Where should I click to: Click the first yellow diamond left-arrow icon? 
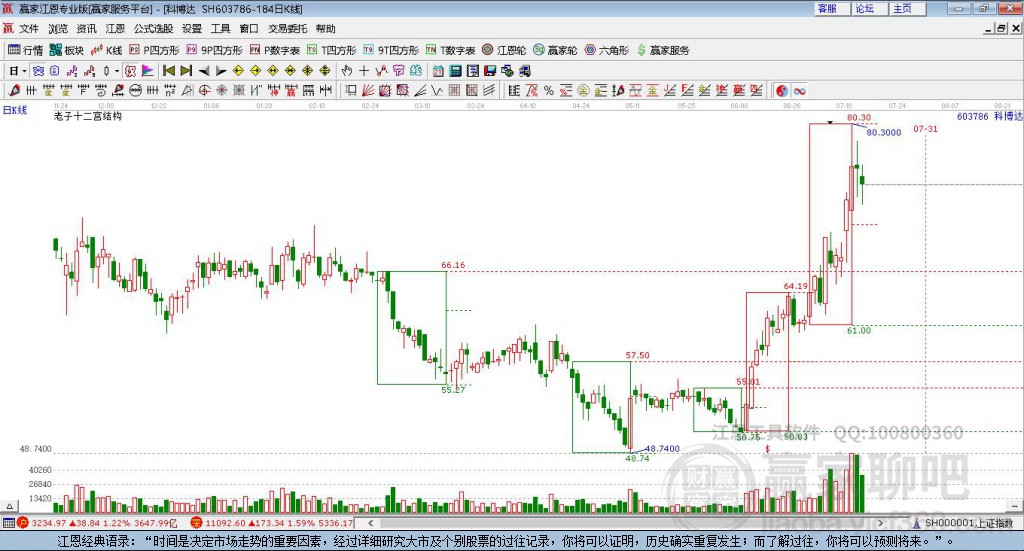click(x=238, y=71)
